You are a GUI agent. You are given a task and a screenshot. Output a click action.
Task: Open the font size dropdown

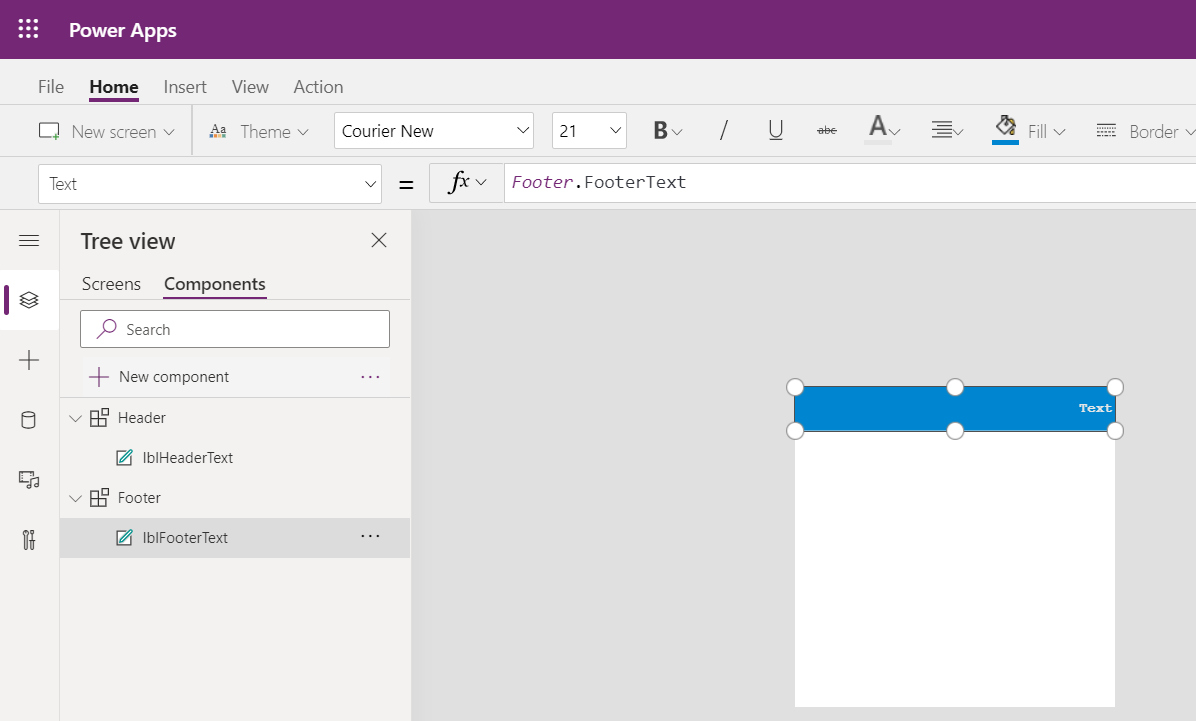pos(589,130)
